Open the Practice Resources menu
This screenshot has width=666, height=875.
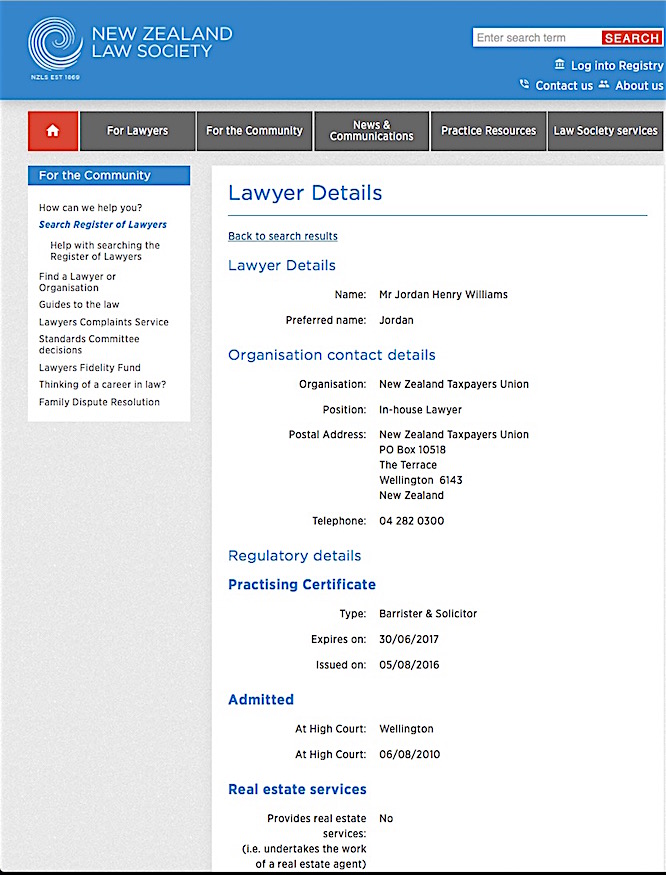tap(488, 131)
